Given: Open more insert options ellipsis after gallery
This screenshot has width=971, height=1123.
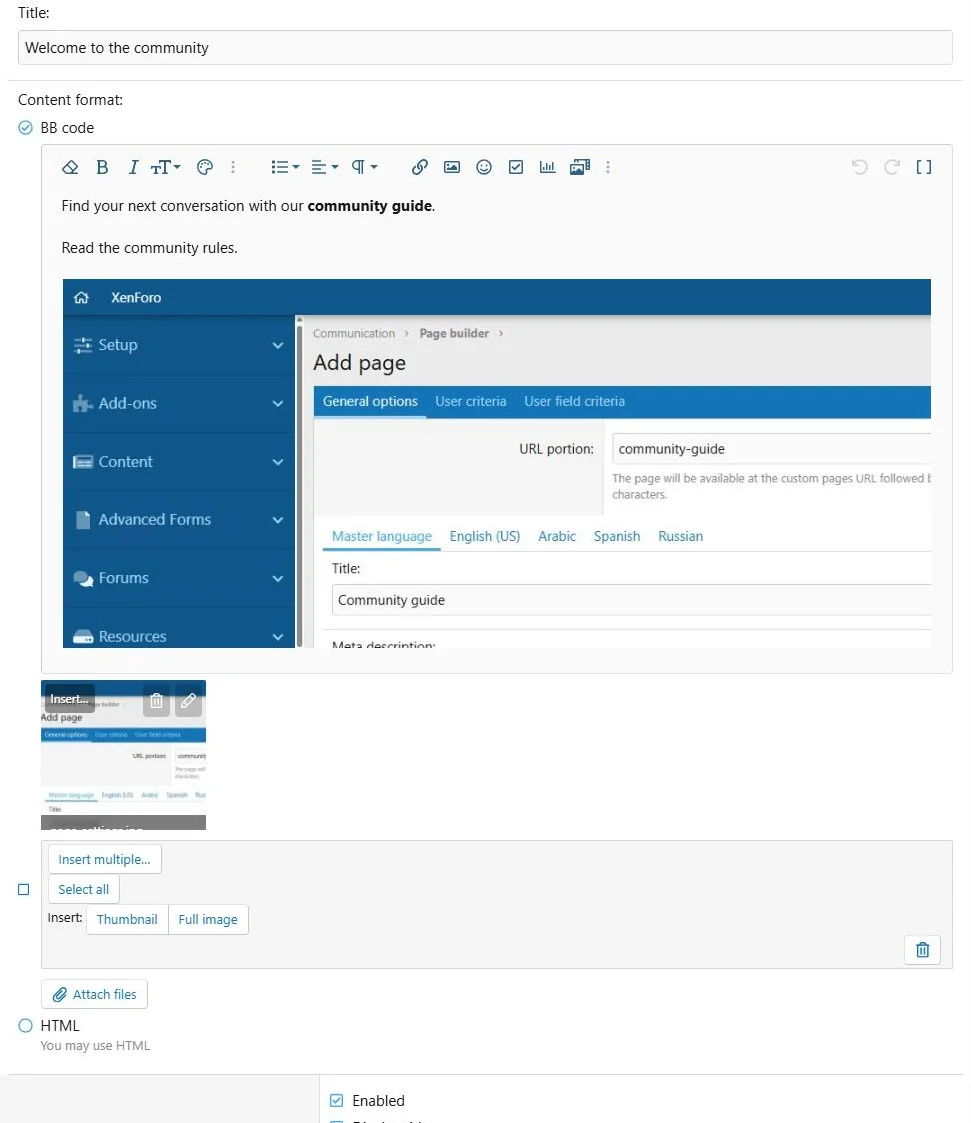Looking at the screenshot, I should (608, 167).
